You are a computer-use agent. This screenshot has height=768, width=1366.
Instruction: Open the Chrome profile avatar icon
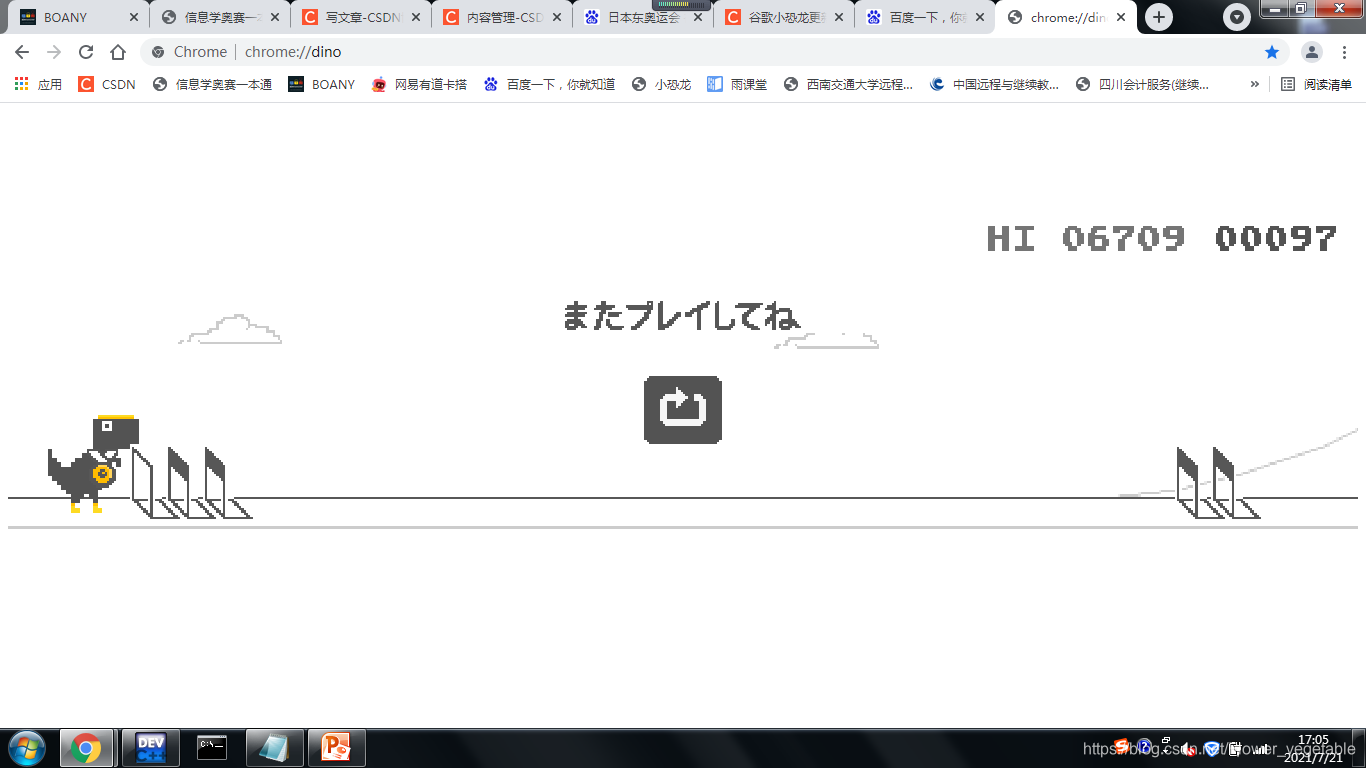[1312, 52]
